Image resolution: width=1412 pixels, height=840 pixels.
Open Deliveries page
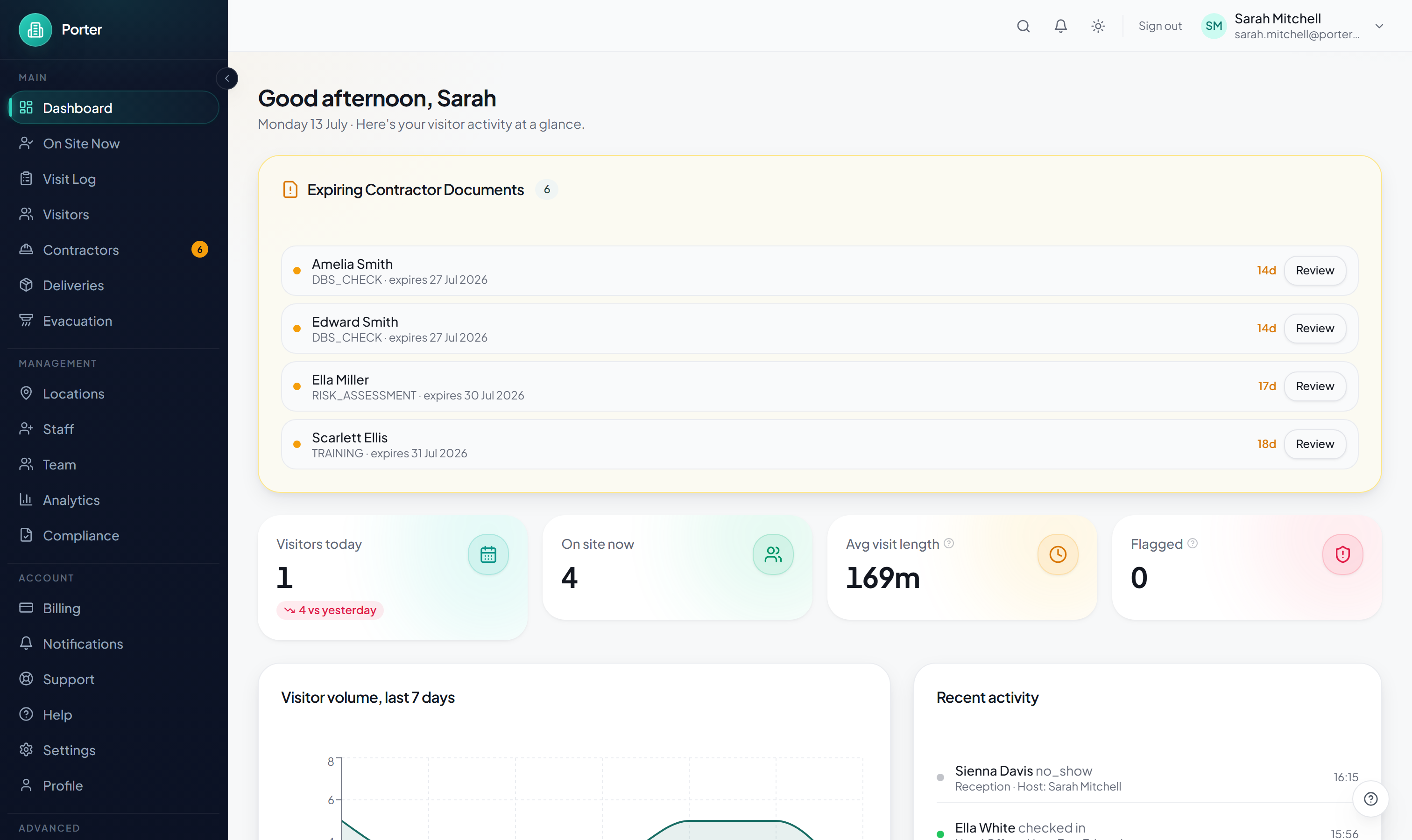click(114, 285)
